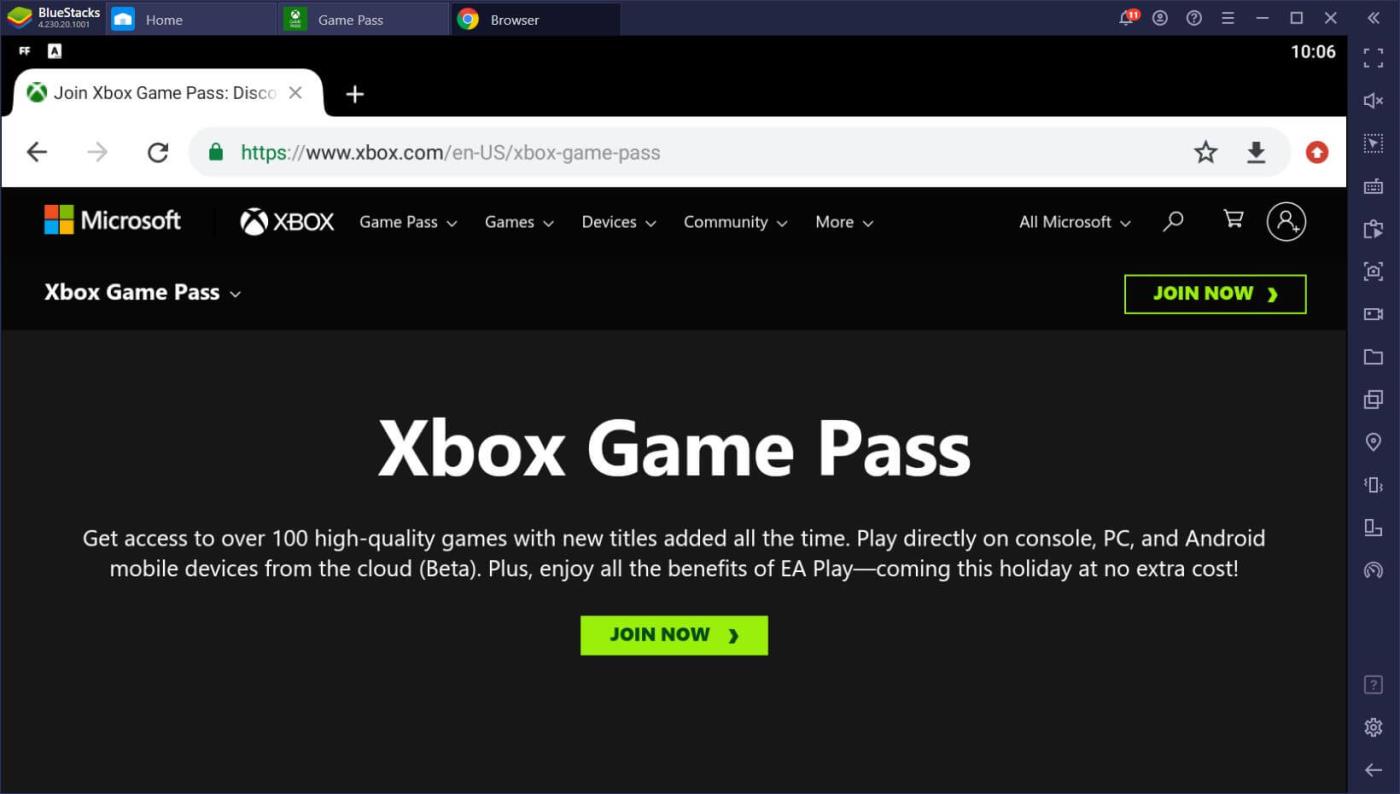Open the shopping cart icon

[x=1234, y=219]
